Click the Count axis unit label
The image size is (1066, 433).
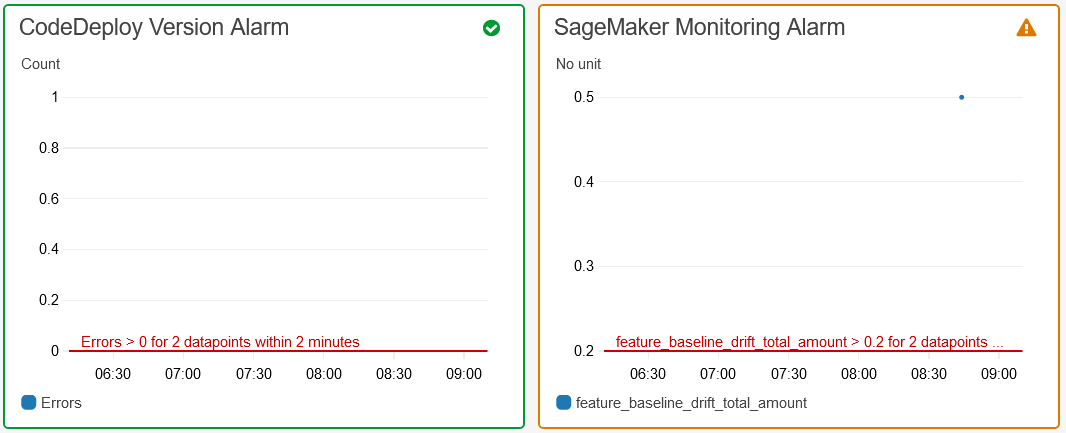pos(41,65)
